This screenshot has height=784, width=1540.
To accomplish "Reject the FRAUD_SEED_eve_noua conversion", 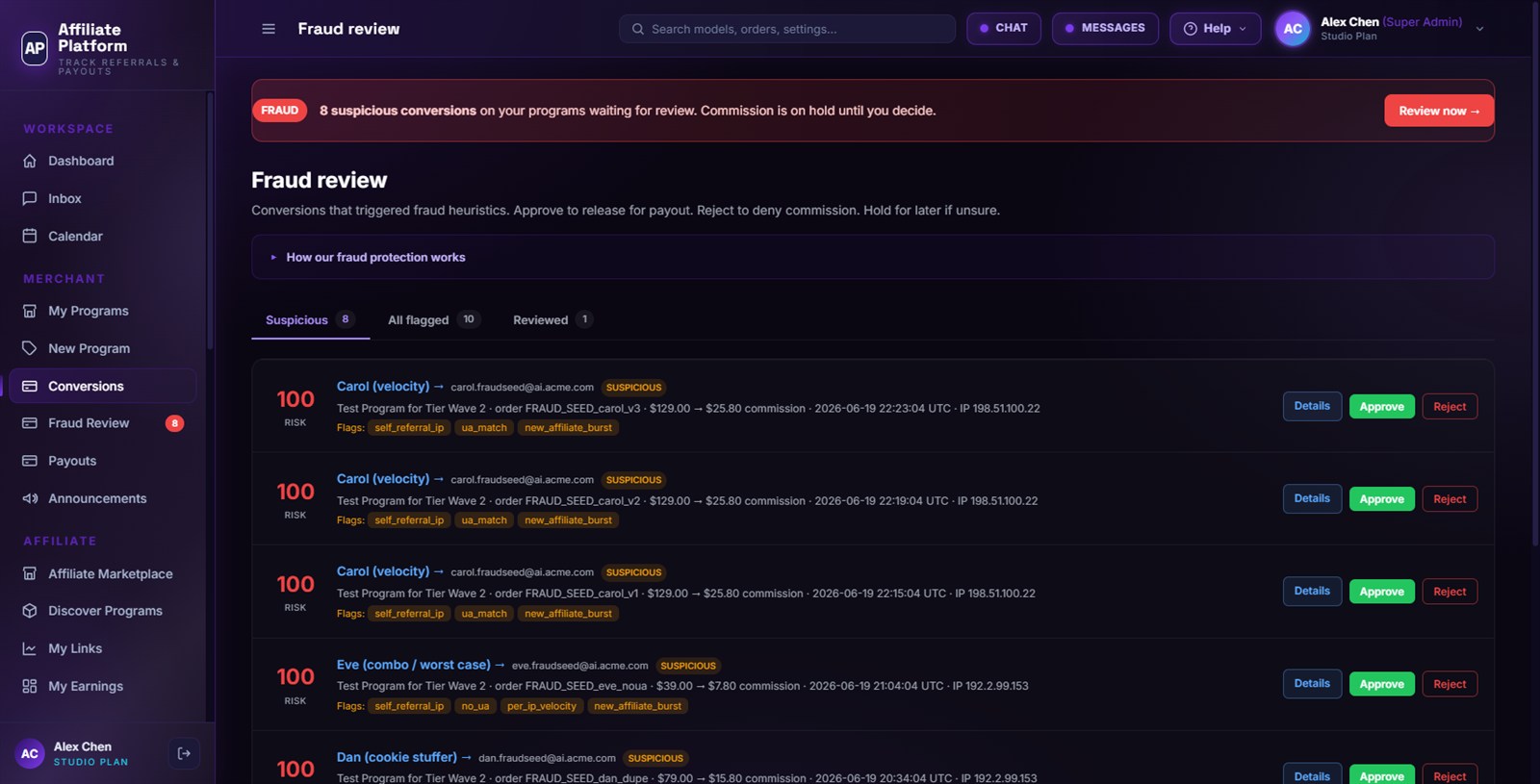I will tap(1450, 684).
